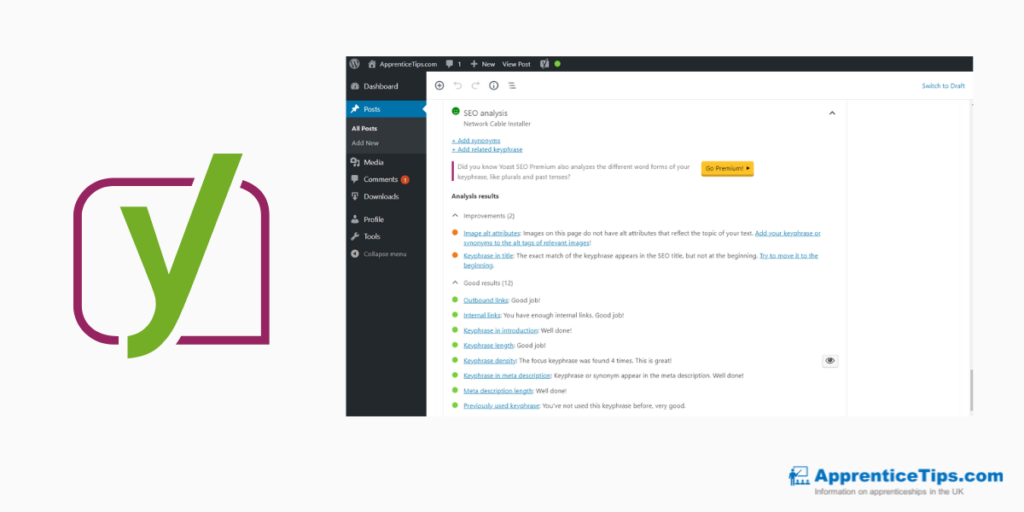
Task: Click the Network Cable Installer keyphrase text
Action: 497,123
